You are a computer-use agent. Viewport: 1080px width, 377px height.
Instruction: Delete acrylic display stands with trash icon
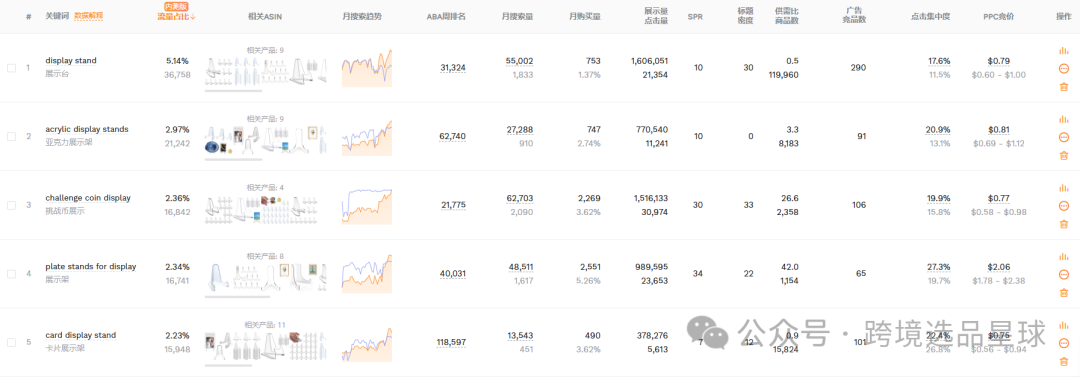(1063, 156)
